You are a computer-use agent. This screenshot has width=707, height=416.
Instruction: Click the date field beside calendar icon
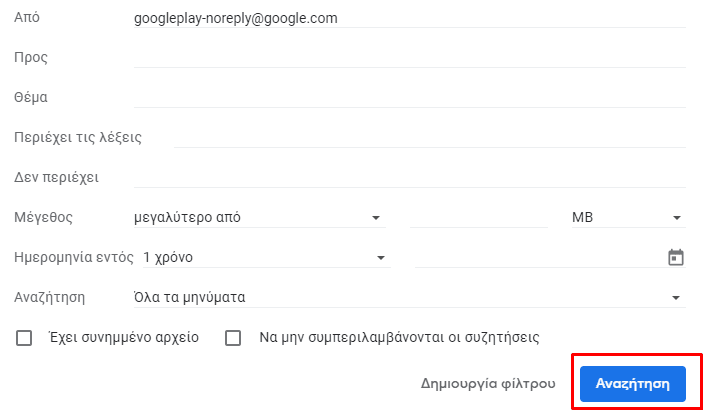tap(539, 257)
